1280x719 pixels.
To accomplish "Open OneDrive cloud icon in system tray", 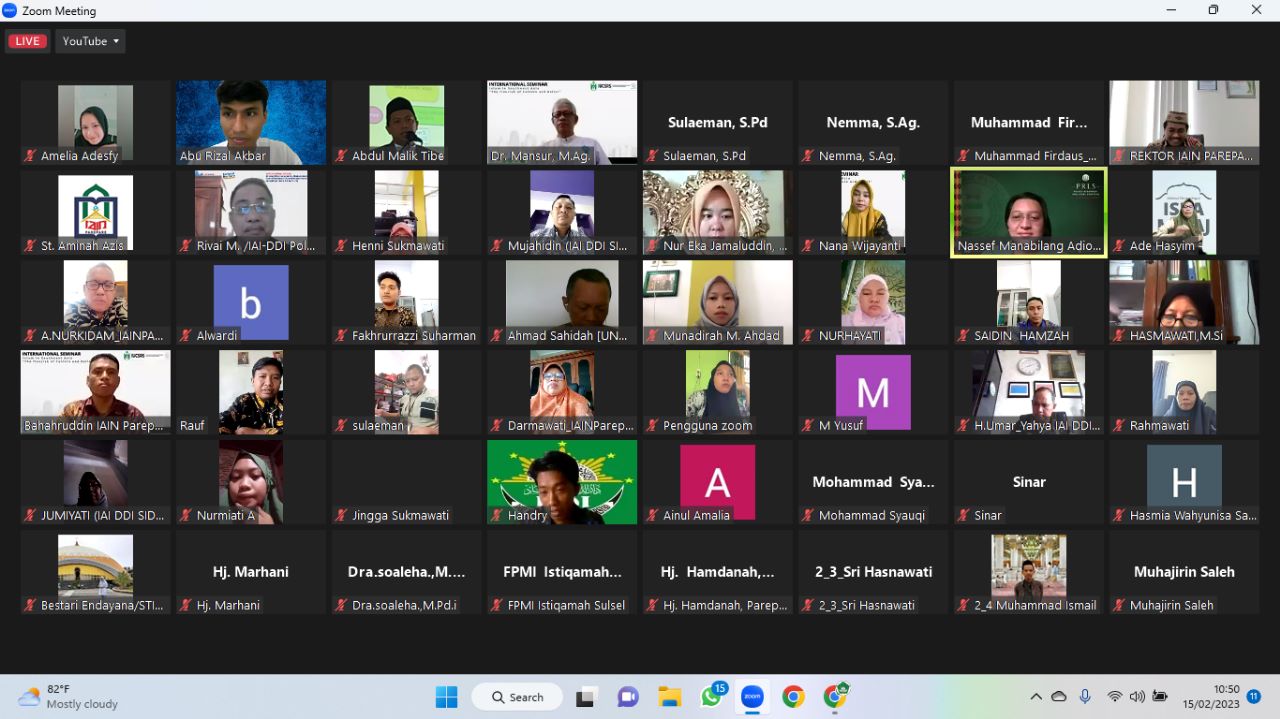I will coord(1059,697).
